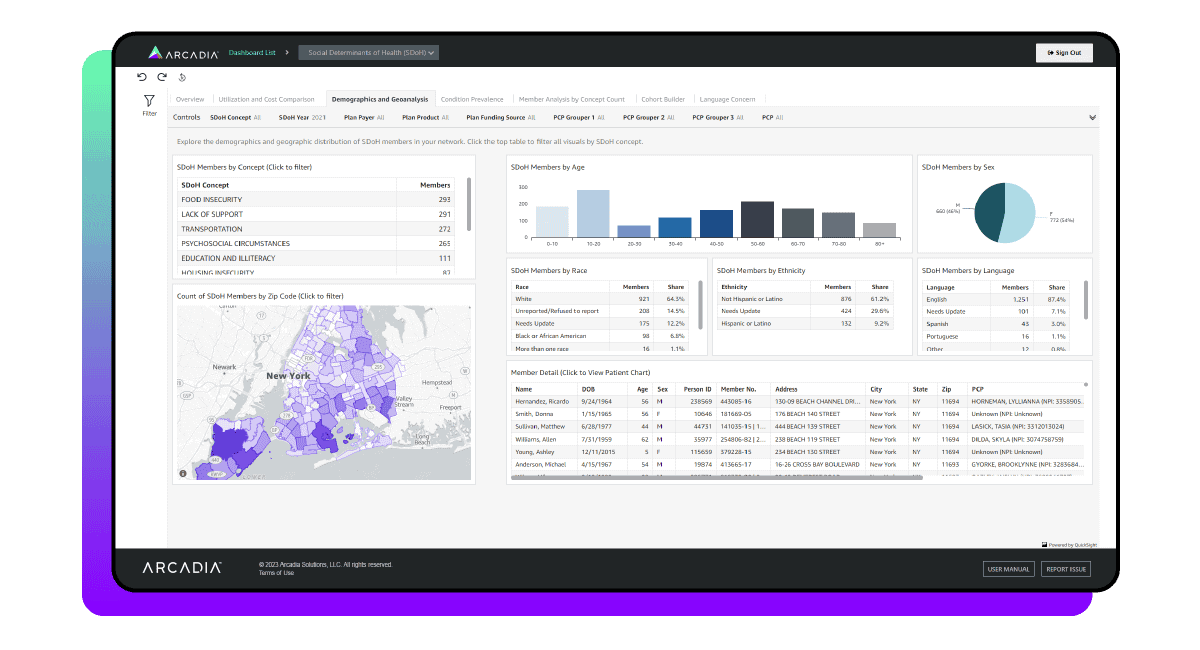Open the Social Determinants of Health dashboard dropdown

[x=369, y=53]
